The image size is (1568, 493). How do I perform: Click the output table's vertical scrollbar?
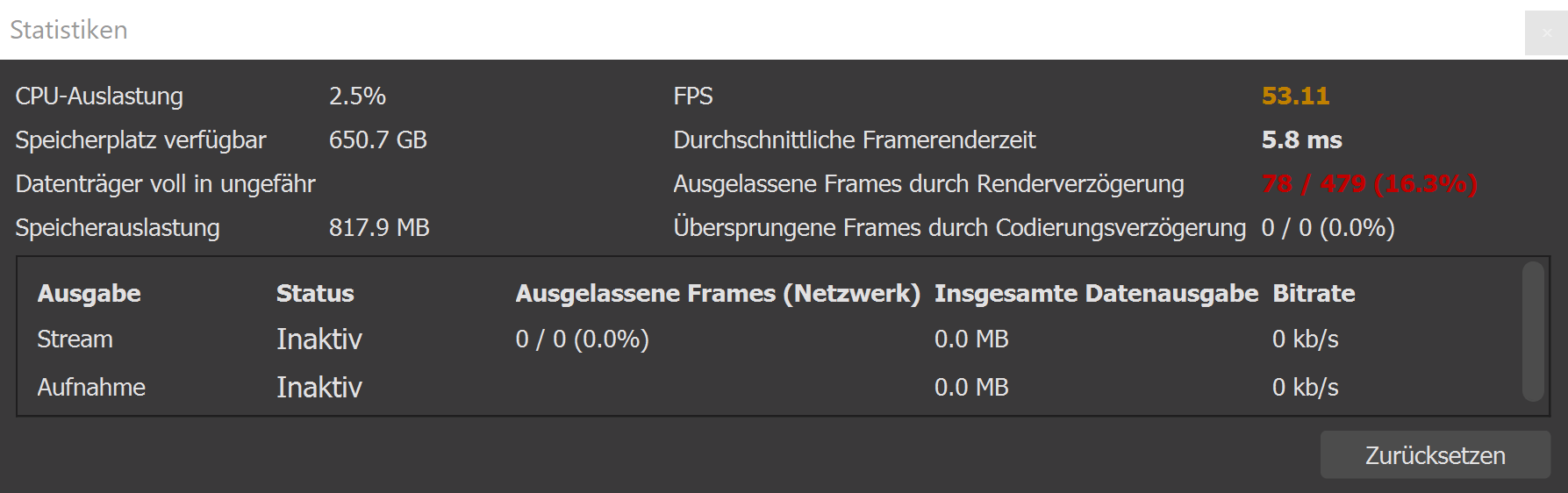(1533, 331)
